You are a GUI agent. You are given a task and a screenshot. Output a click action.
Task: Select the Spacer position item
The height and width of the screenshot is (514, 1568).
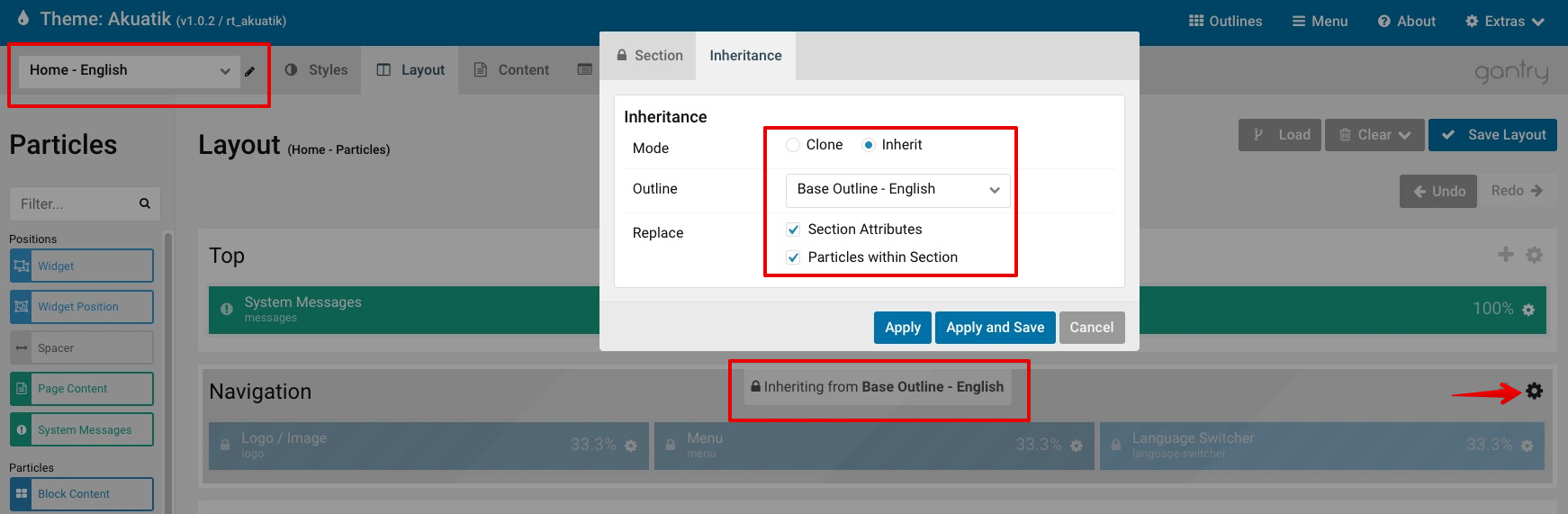click(x=82, y=348)
